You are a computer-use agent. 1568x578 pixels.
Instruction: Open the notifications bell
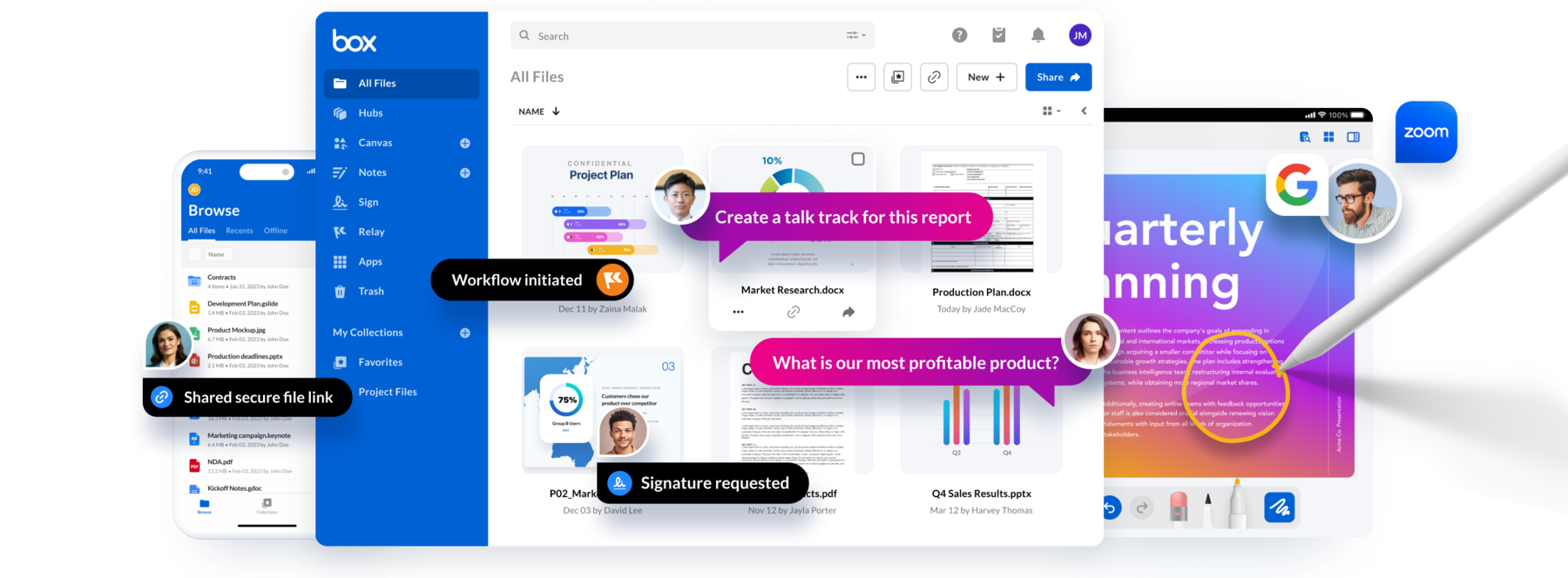pyautogui.click(x=1037, y=35)
